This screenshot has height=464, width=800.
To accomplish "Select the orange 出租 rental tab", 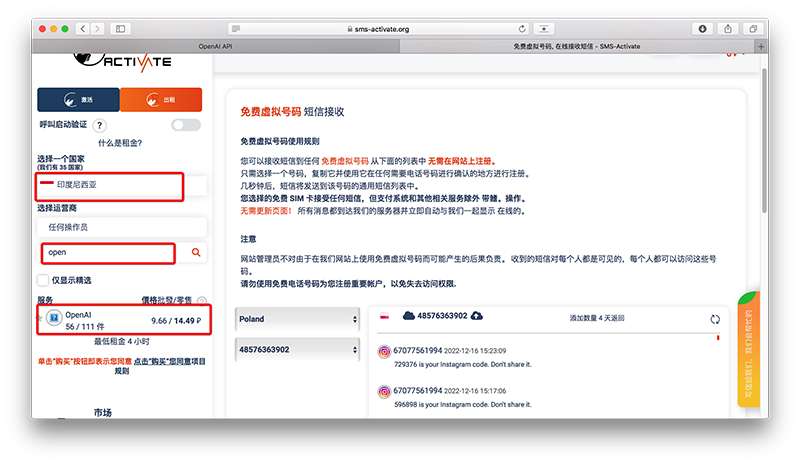I will [x=160, y=99].
